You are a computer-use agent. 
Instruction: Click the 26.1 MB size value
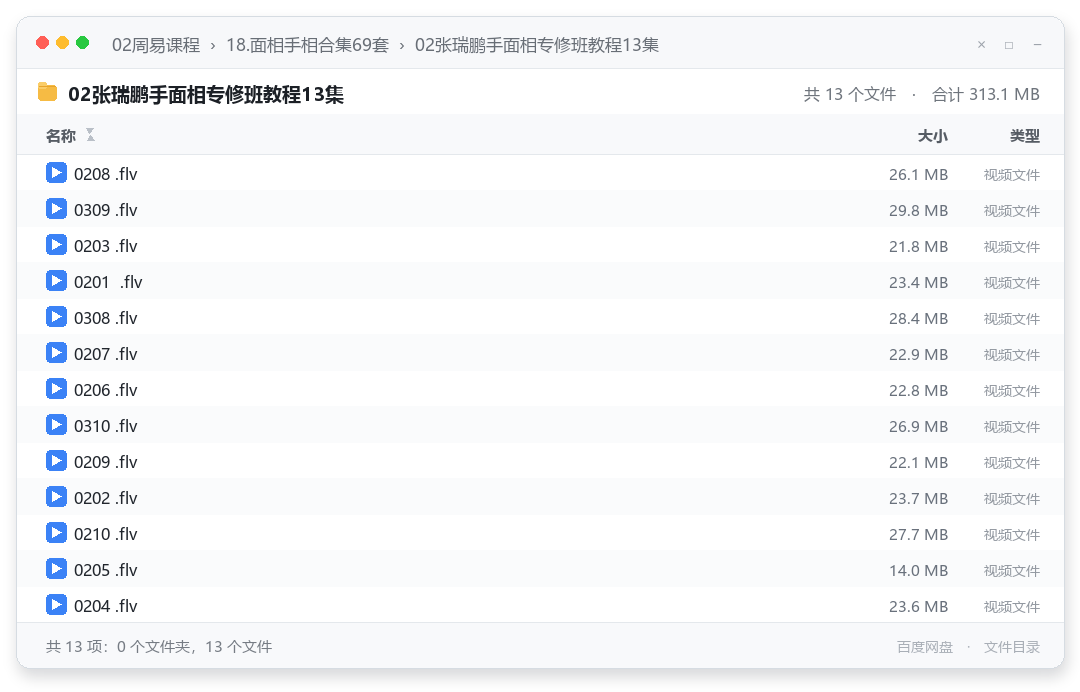click(x=918, y=175)
